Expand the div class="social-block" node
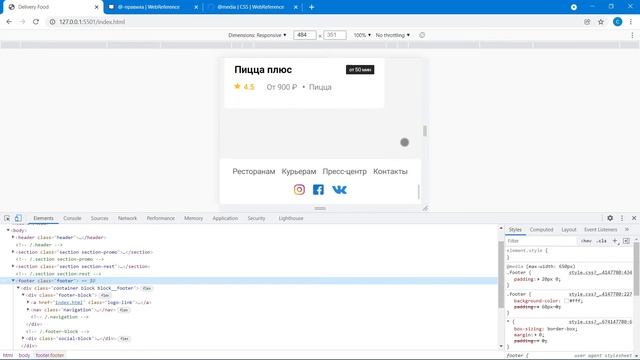The width and height of the screenshot is (640, 360). pyautogui.click(x=23, y=338)
